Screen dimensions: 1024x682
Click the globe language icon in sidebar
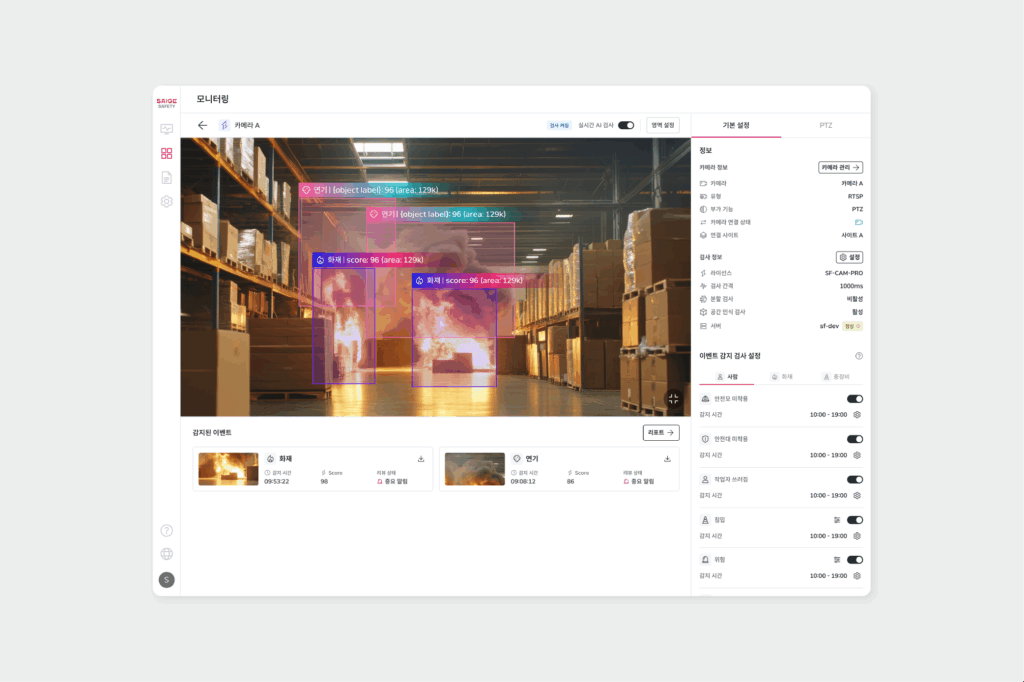point(166,553)
